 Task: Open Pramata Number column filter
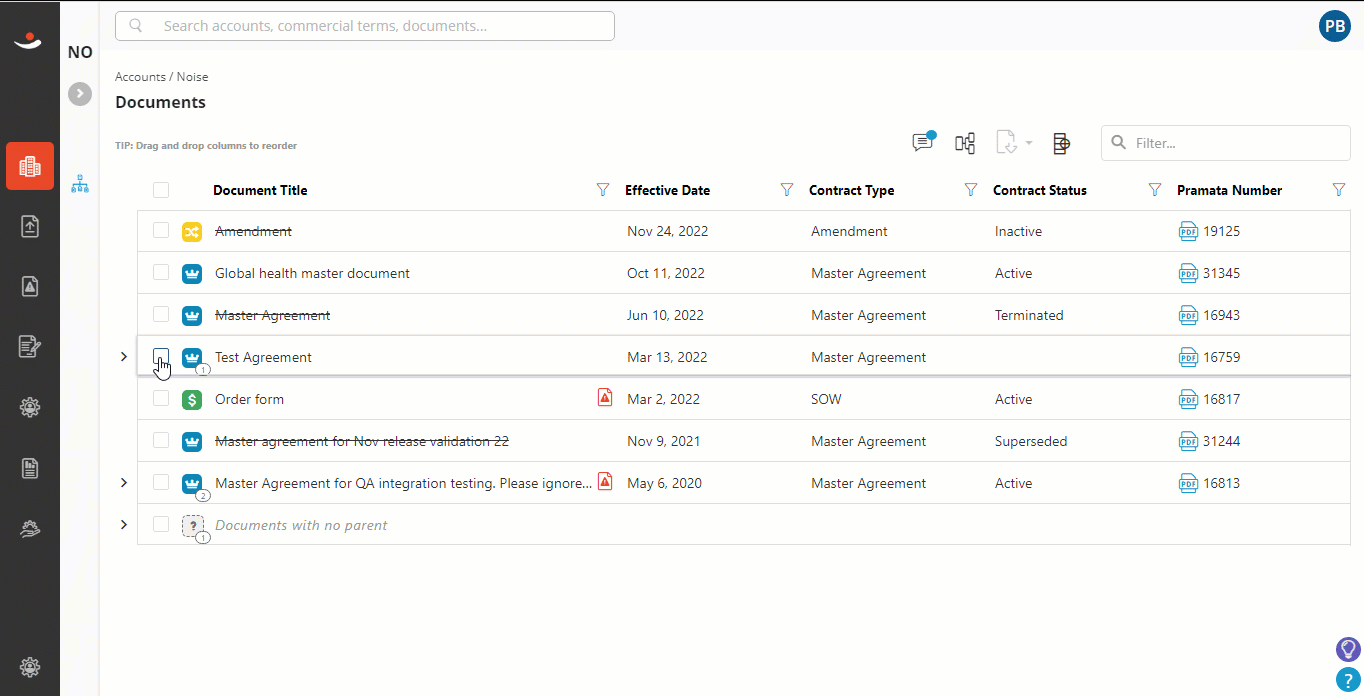(x=1339, y=190)
